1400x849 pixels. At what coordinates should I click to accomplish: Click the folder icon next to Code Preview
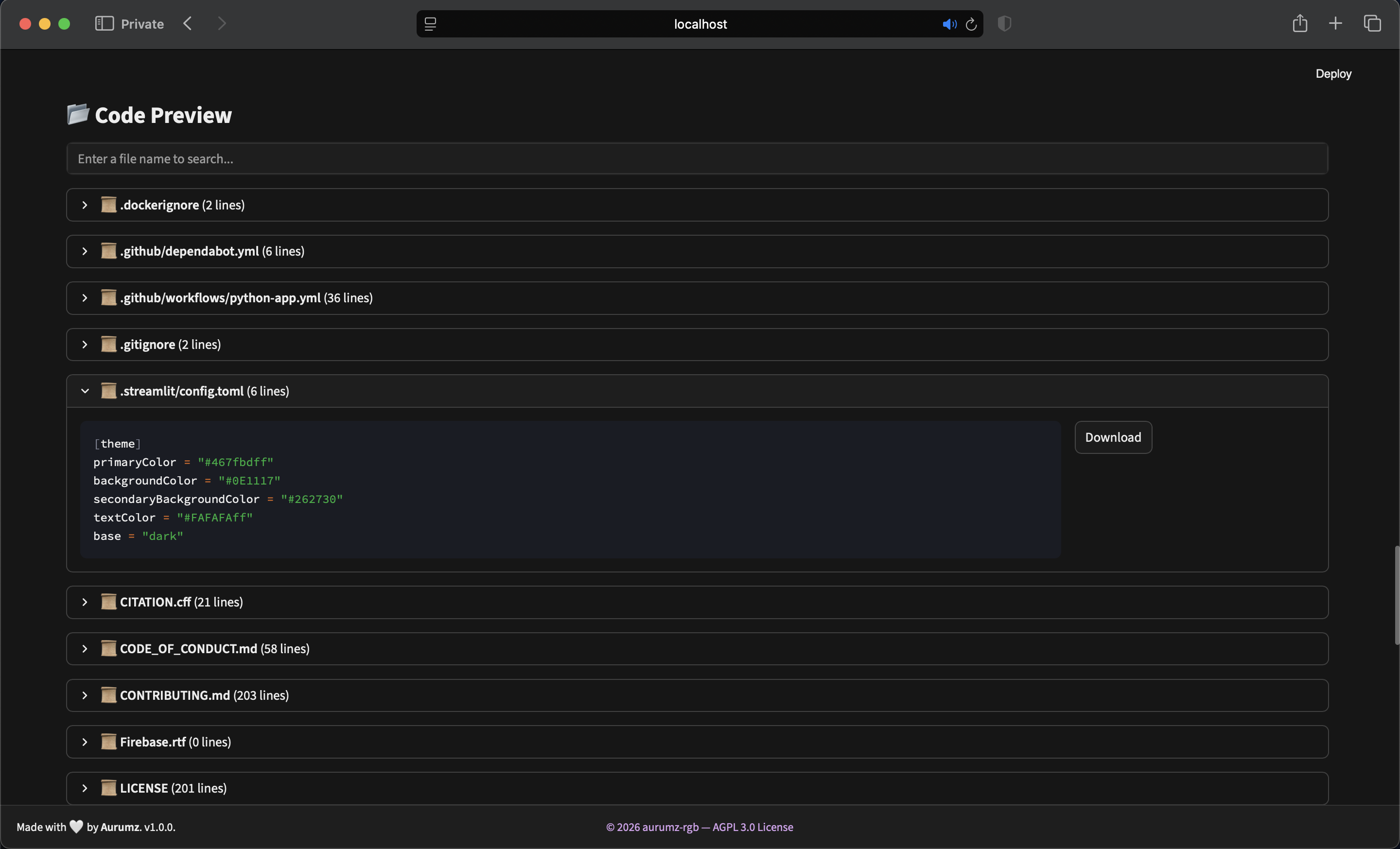click(78, 114)
